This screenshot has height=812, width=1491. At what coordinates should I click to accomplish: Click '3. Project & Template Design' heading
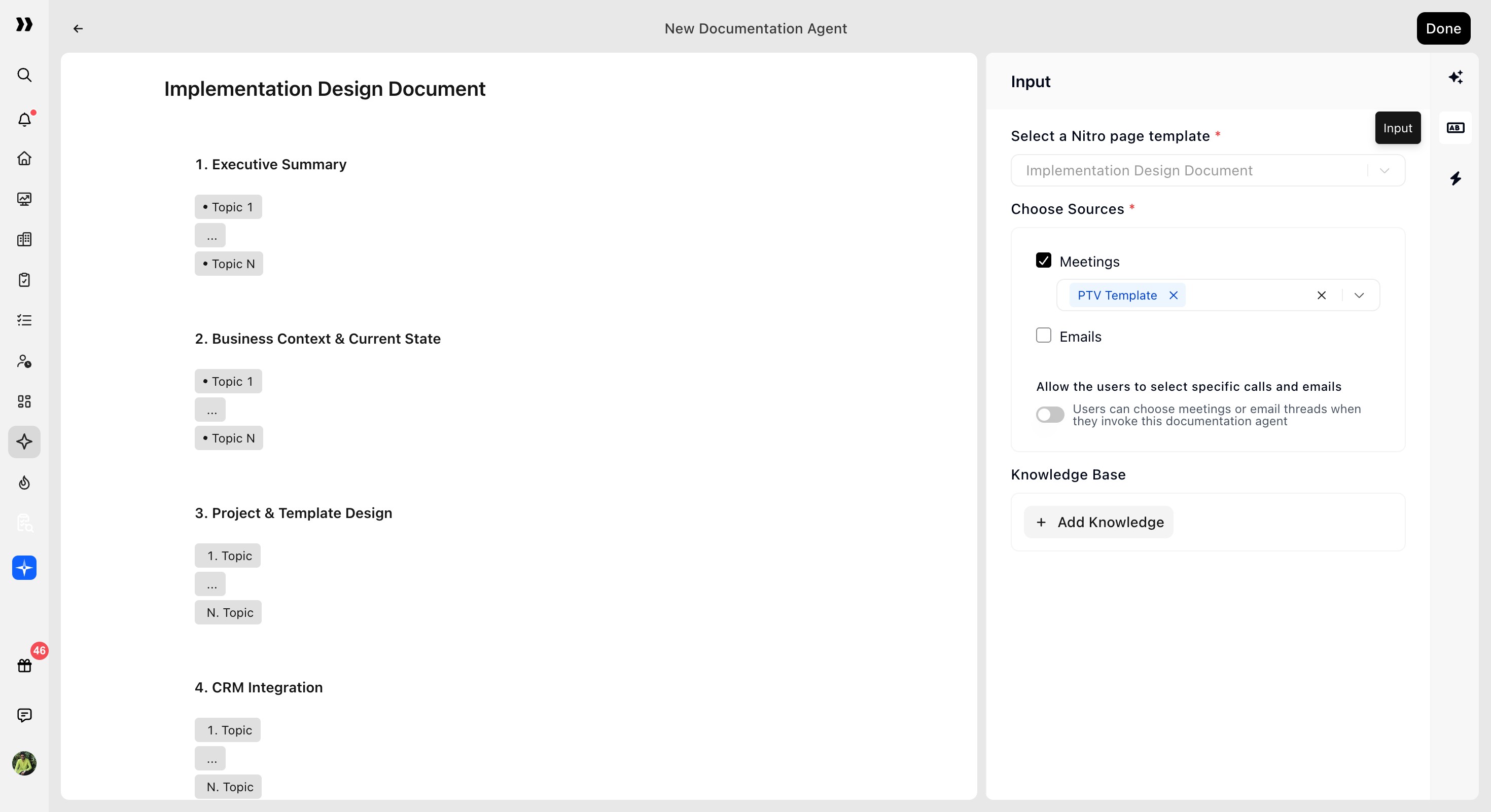[294, 513]
